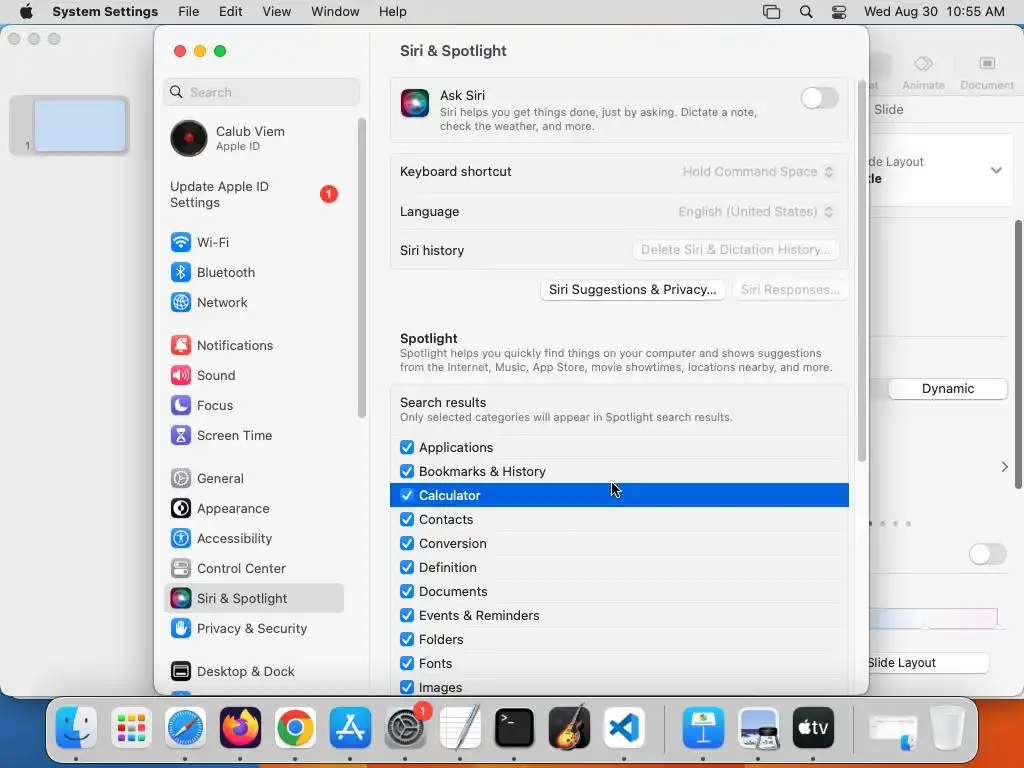Select Siri & Spotlight sidebar item
The image size is (1024, 768).
253,598
